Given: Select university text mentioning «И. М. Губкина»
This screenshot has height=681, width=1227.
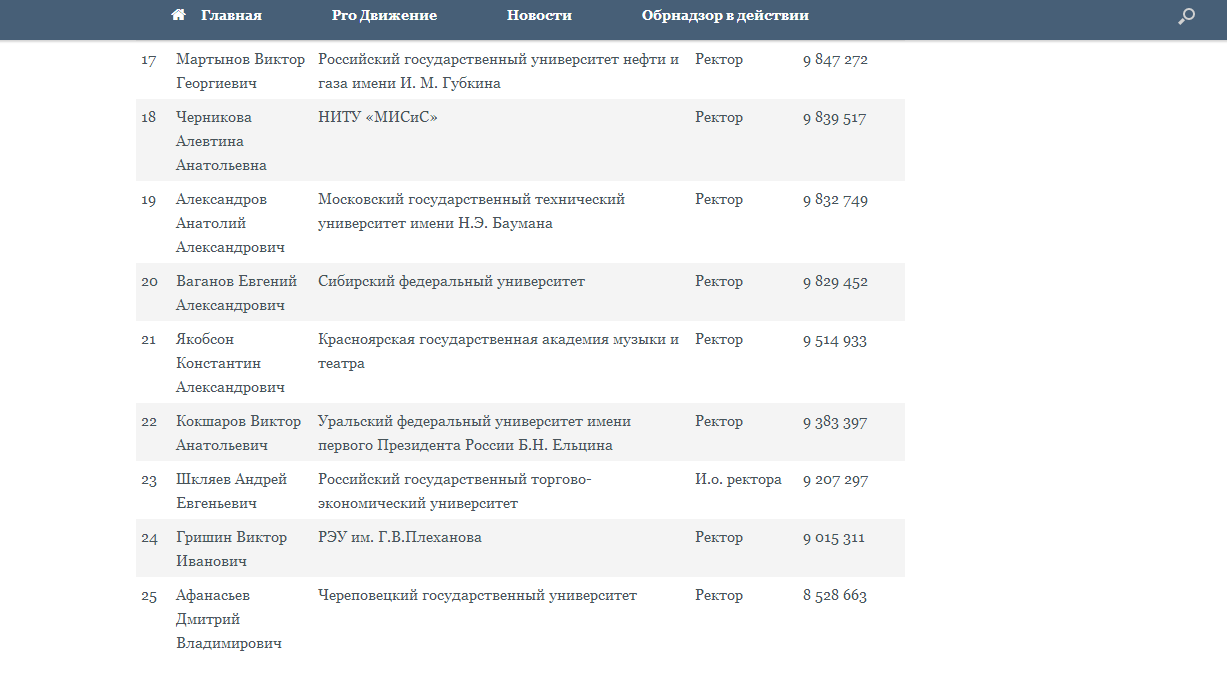Looking at the screenshot, I should point(499,71).
